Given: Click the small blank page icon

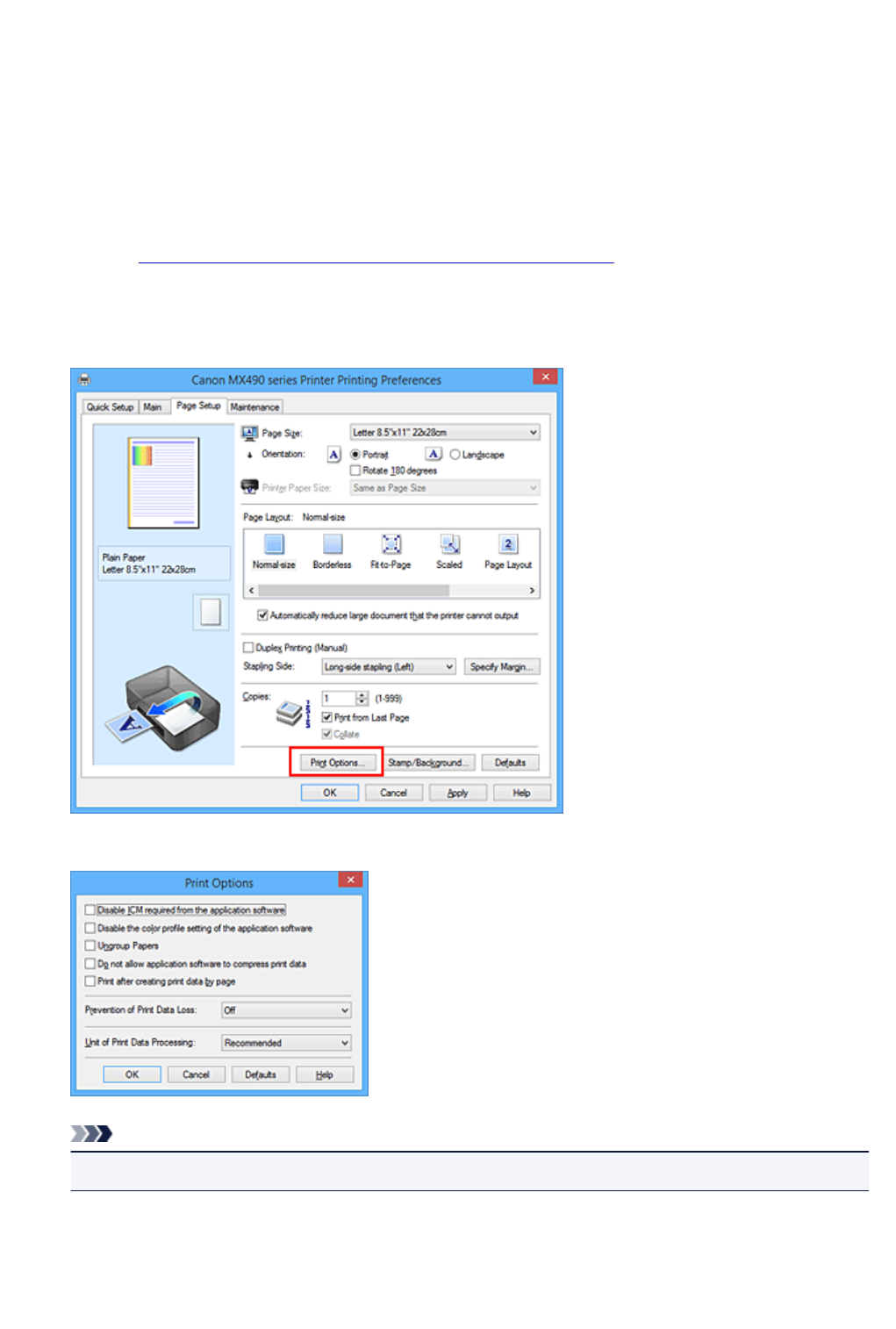Looking at the screenshot, I should (x=211, y=612).
